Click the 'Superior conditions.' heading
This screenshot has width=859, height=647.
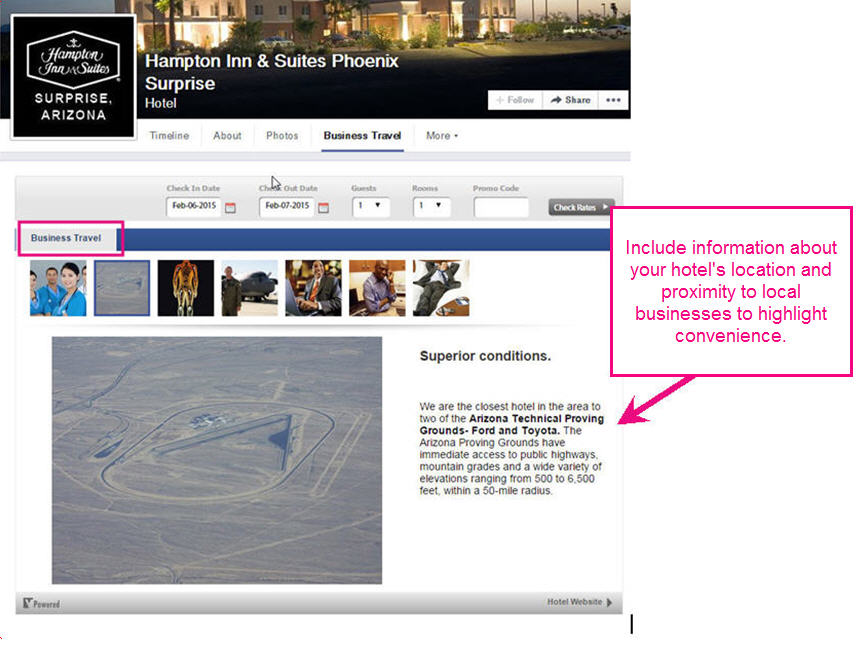click(485, 356)
